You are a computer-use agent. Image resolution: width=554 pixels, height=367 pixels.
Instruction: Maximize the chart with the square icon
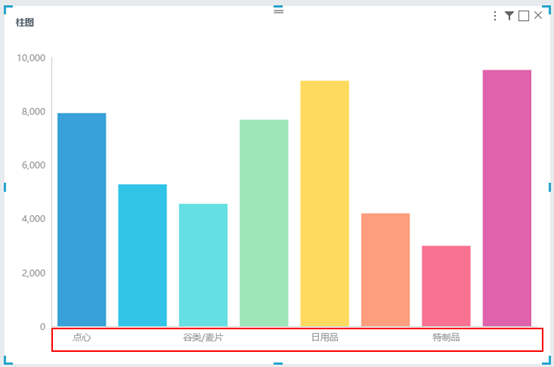(x=524, y=16)
